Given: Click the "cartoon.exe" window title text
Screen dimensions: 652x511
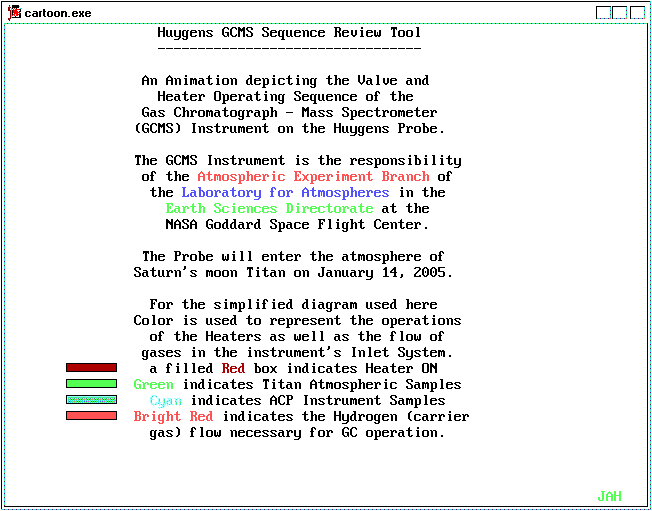Looking at the screenshot, I should pos(58,13).
